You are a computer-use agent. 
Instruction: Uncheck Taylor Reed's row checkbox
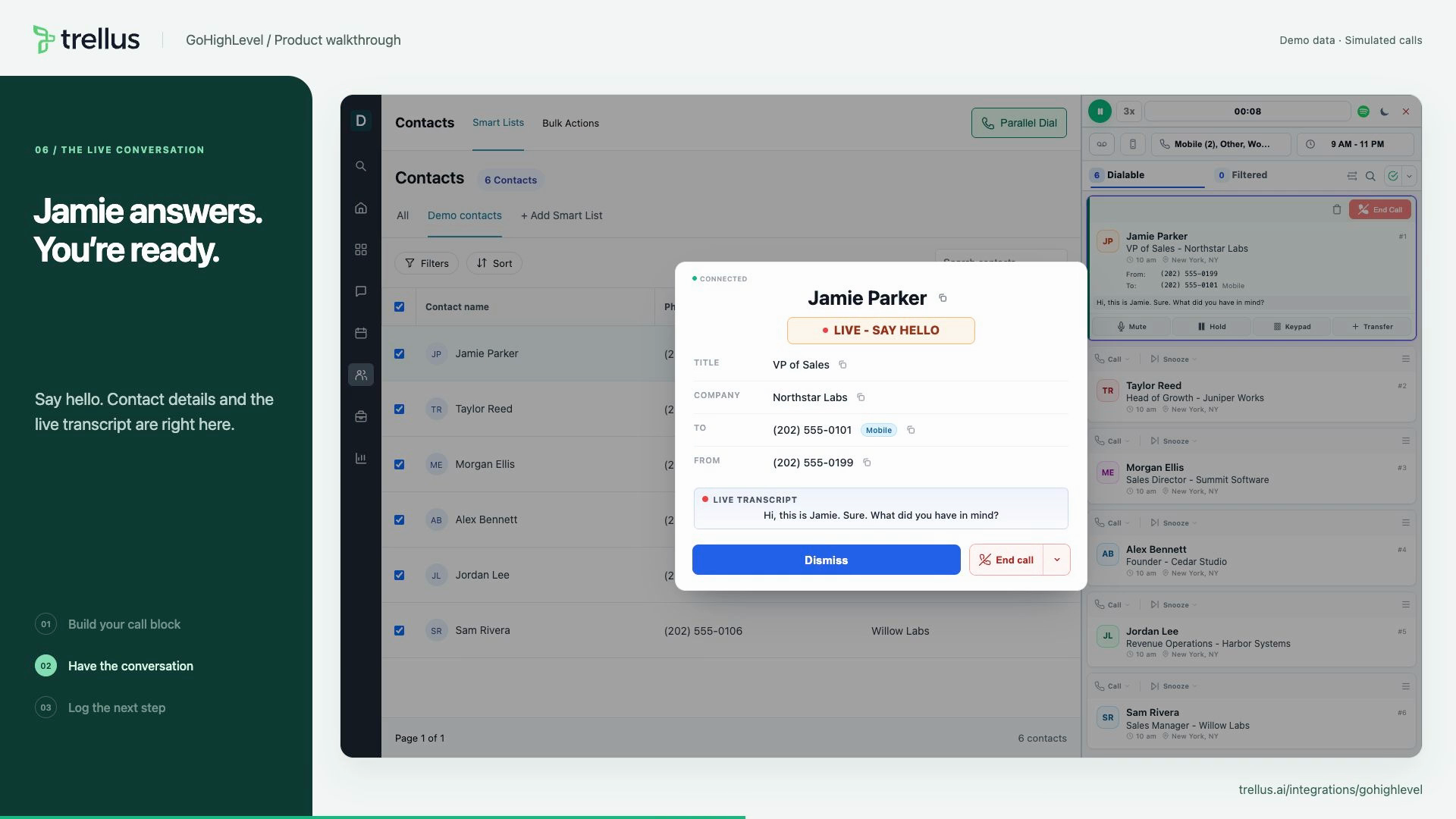(399, 409)
